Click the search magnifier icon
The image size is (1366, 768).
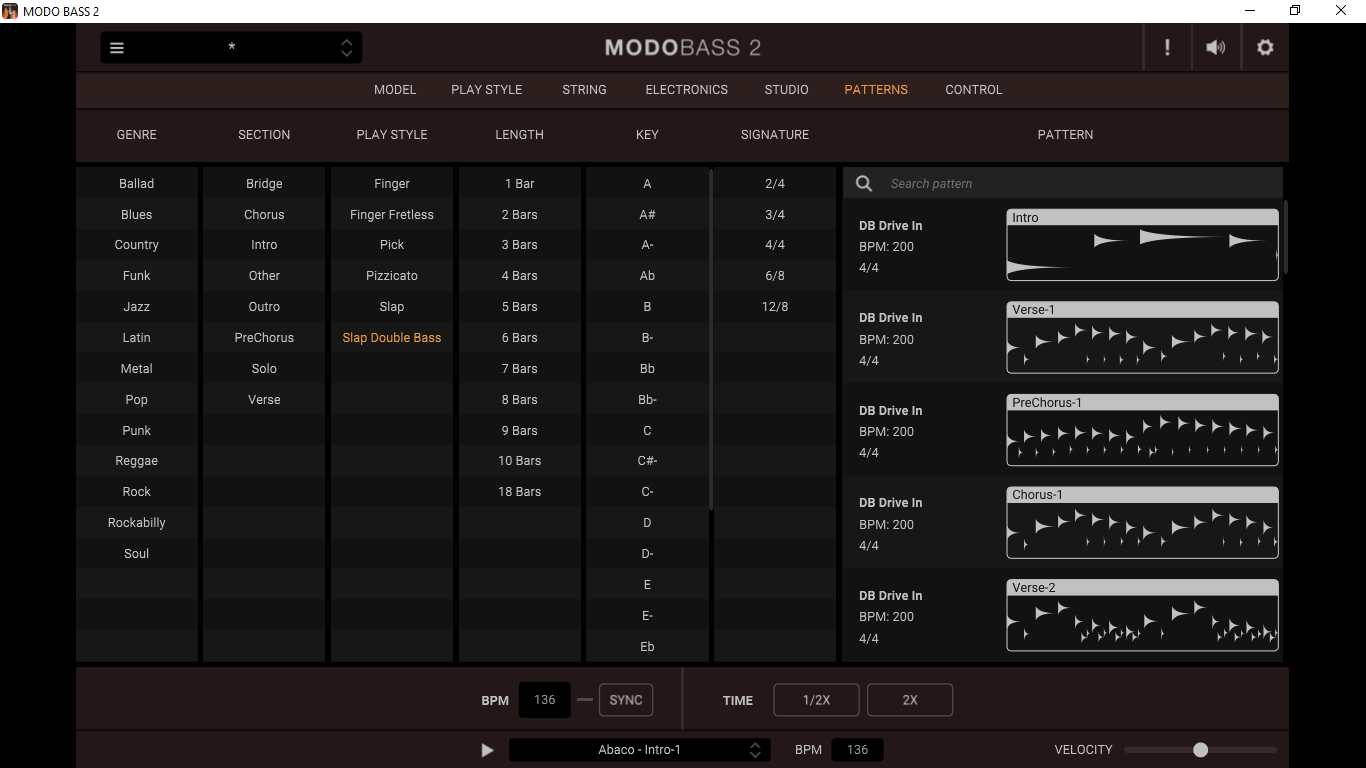tap(864, 183)
